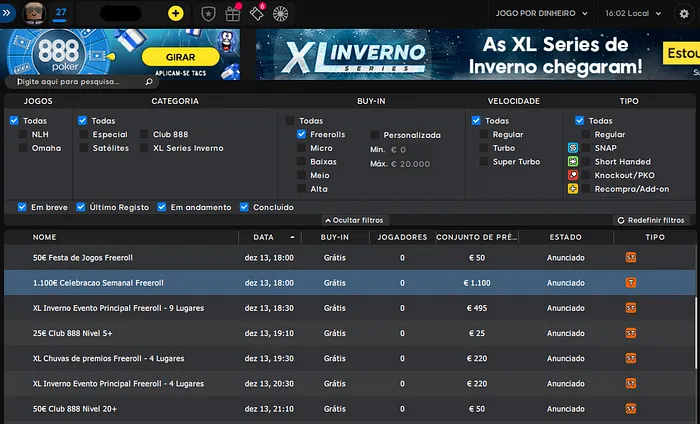Select 1.100€ Celebracao Semanal Freeroll row

coord(350,283)
